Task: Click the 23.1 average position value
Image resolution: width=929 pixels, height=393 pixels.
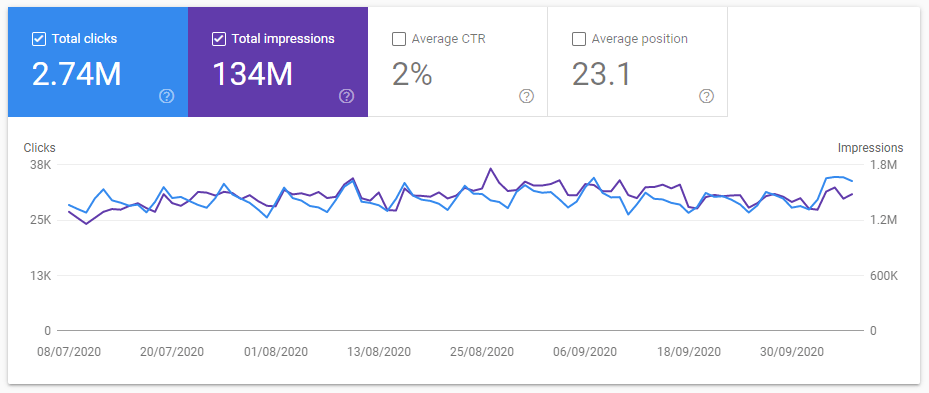Action: point(601,75)
